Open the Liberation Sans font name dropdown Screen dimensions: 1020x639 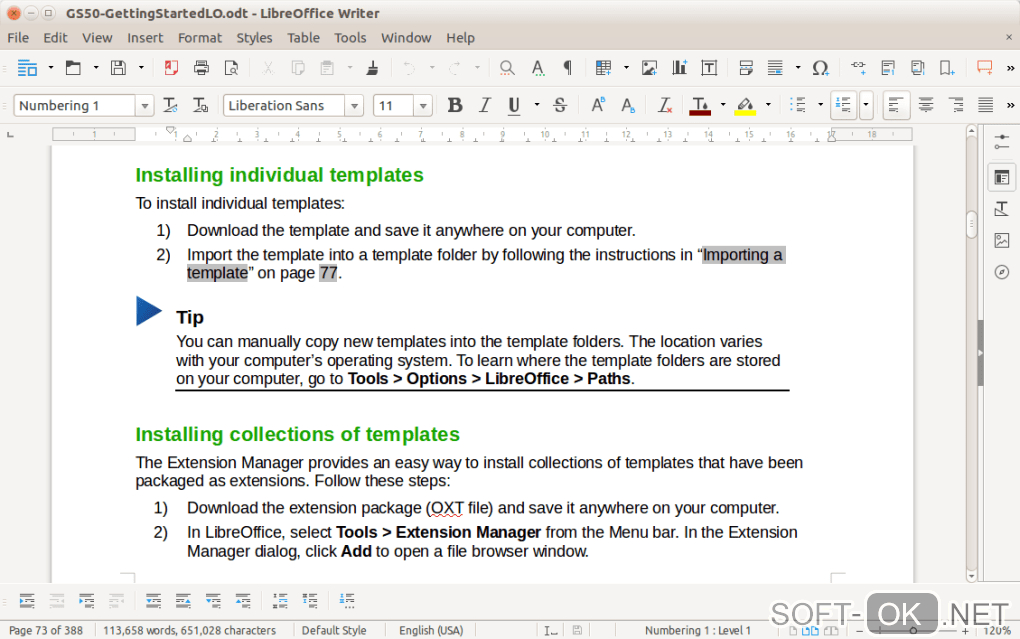354,105
